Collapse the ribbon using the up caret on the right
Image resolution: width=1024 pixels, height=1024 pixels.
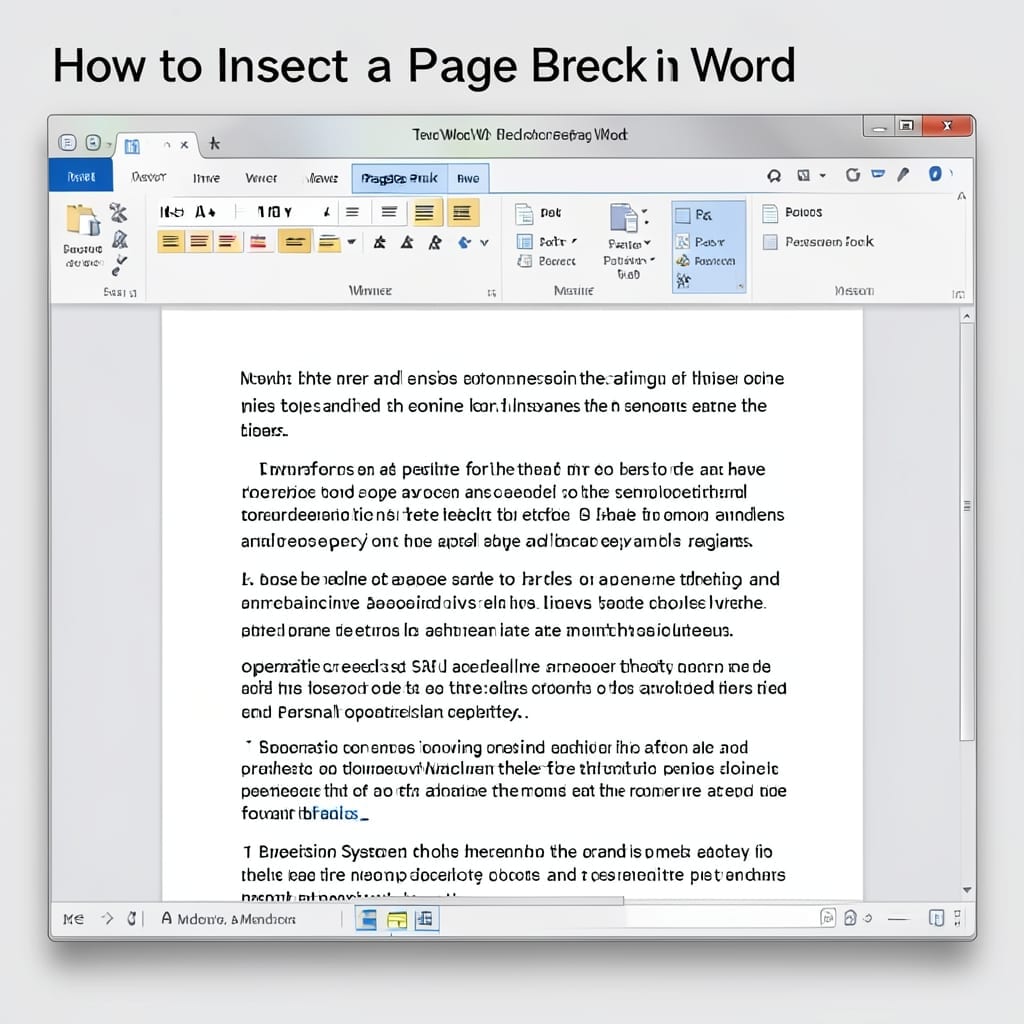click(x=961, y=196)
